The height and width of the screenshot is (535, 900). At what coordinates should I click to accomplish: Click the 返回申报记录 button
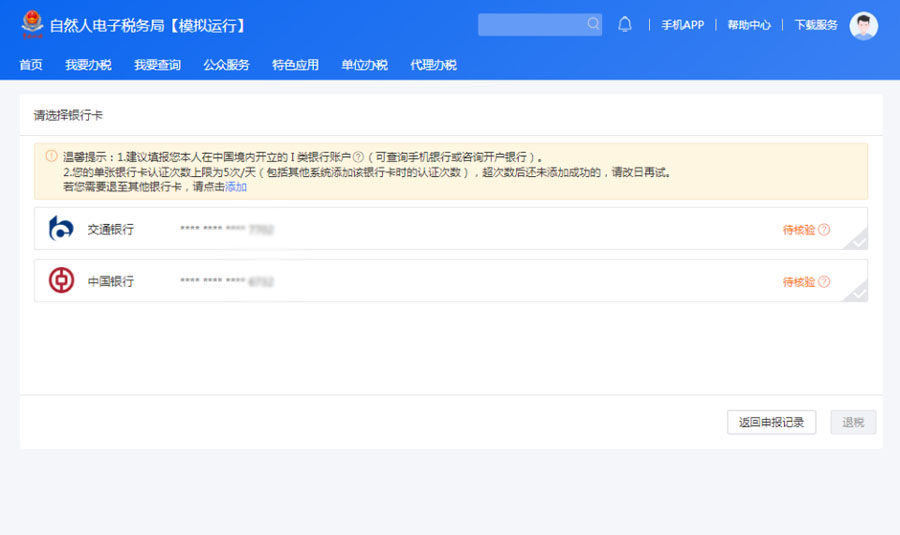pyautogui.click(x=771, y=422)
